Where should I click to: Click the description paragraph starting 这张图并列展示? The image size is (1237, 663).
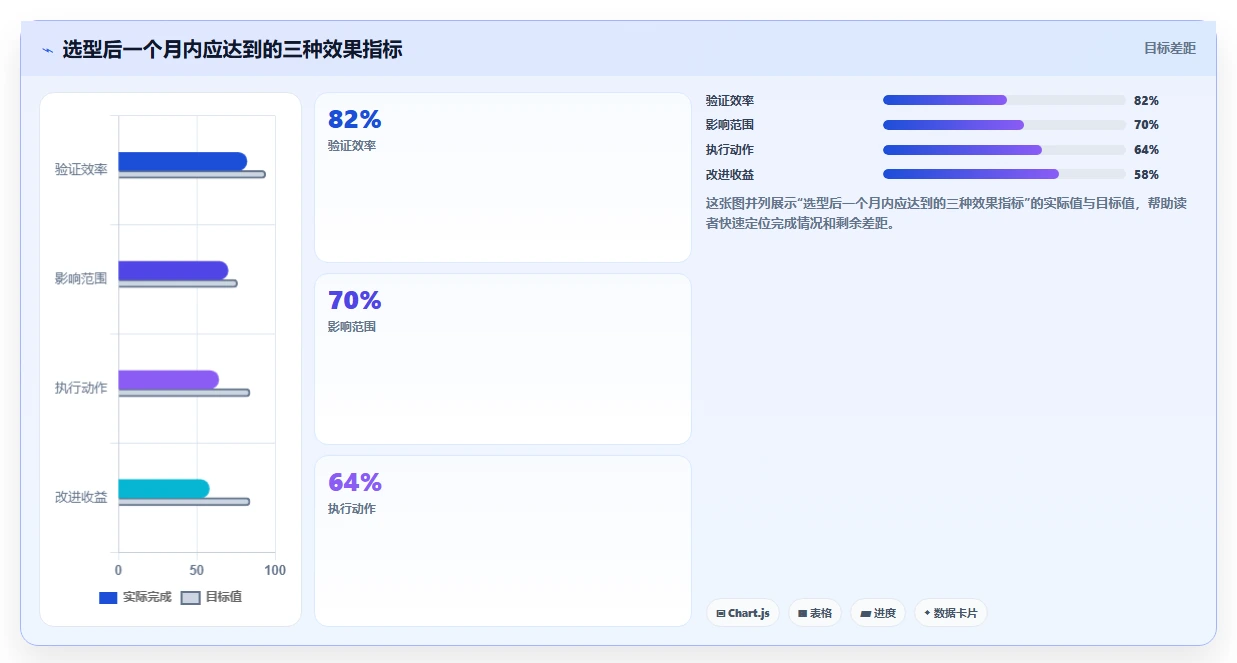tap(946, 213)
